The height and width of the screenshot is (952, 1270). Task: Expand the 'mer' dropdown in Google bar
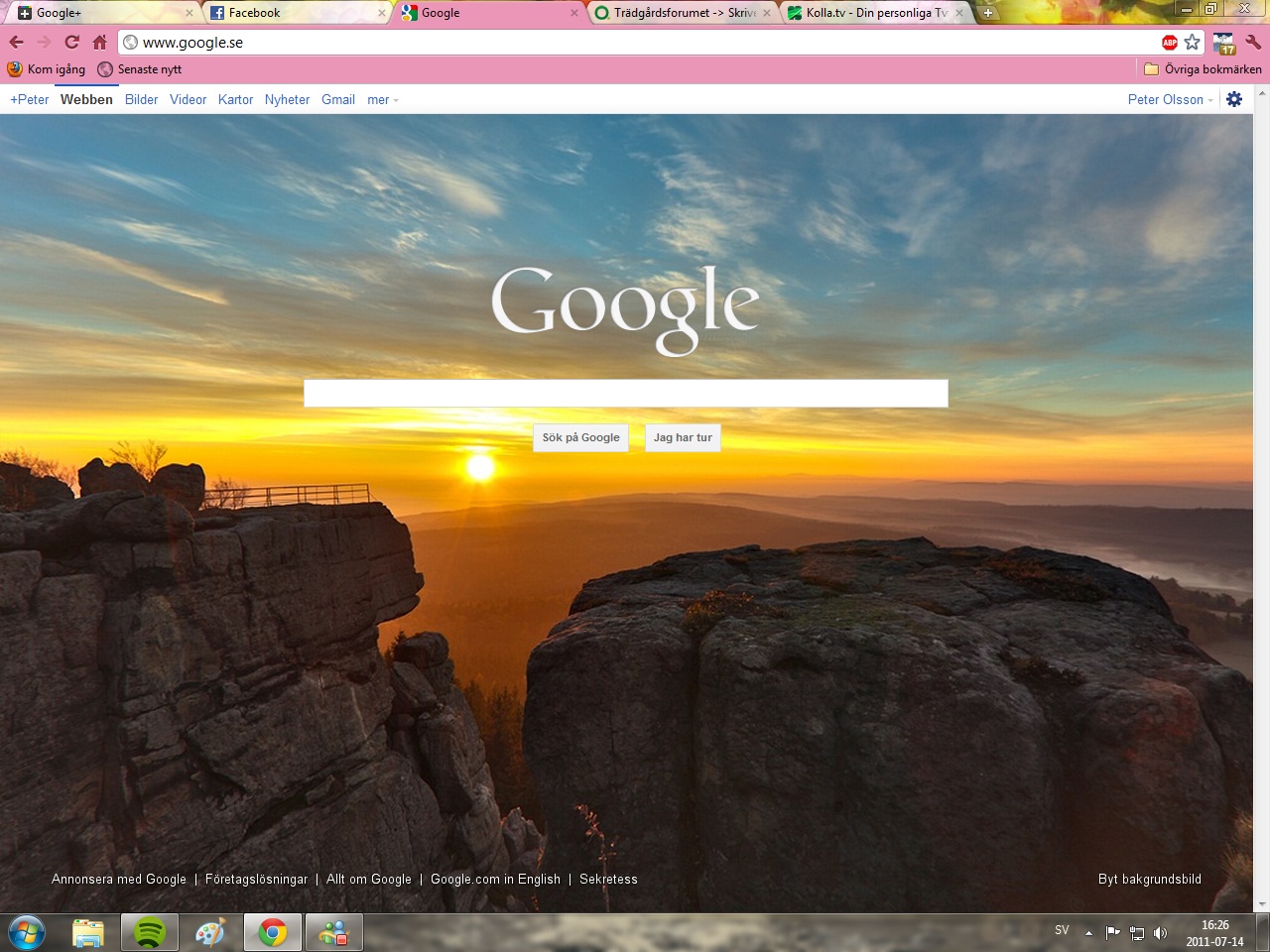pyautogui.click(x=382, y=100)
